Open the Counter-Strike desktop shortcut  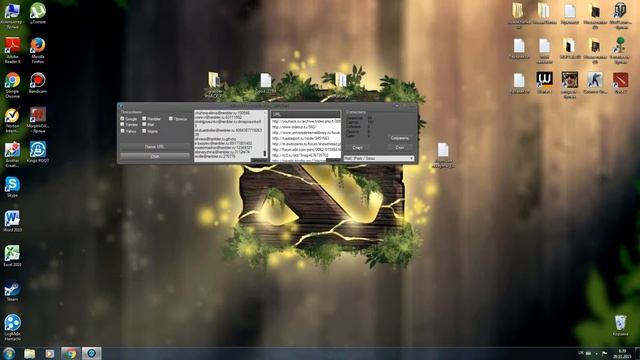coord(595,83)
